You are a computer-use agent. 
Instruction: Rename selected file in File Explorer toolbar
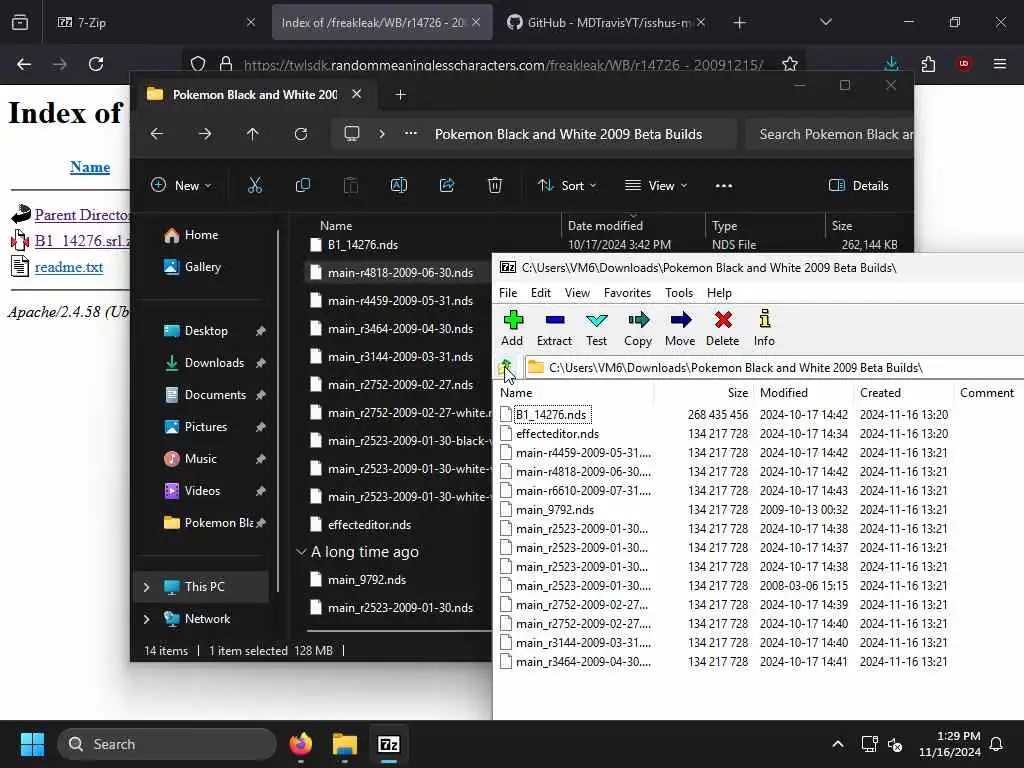398,185
